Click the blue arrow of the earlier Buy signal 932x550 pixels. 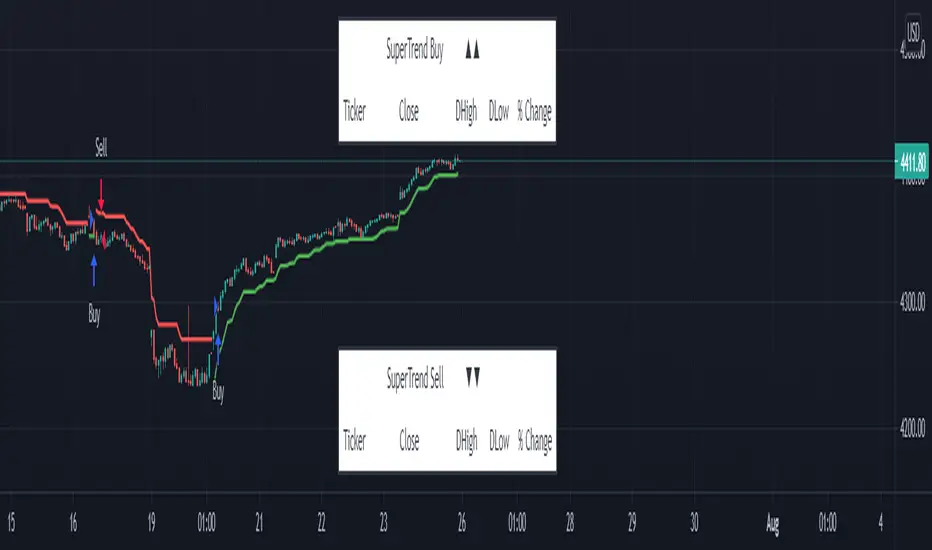[94, 267]
